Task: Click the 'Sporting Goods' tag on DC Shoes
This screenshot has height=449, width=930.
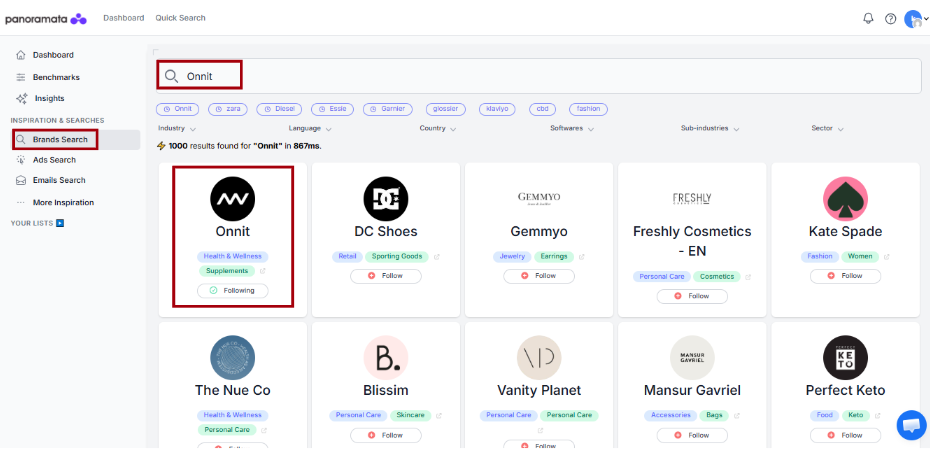Action: coord(397,257)
